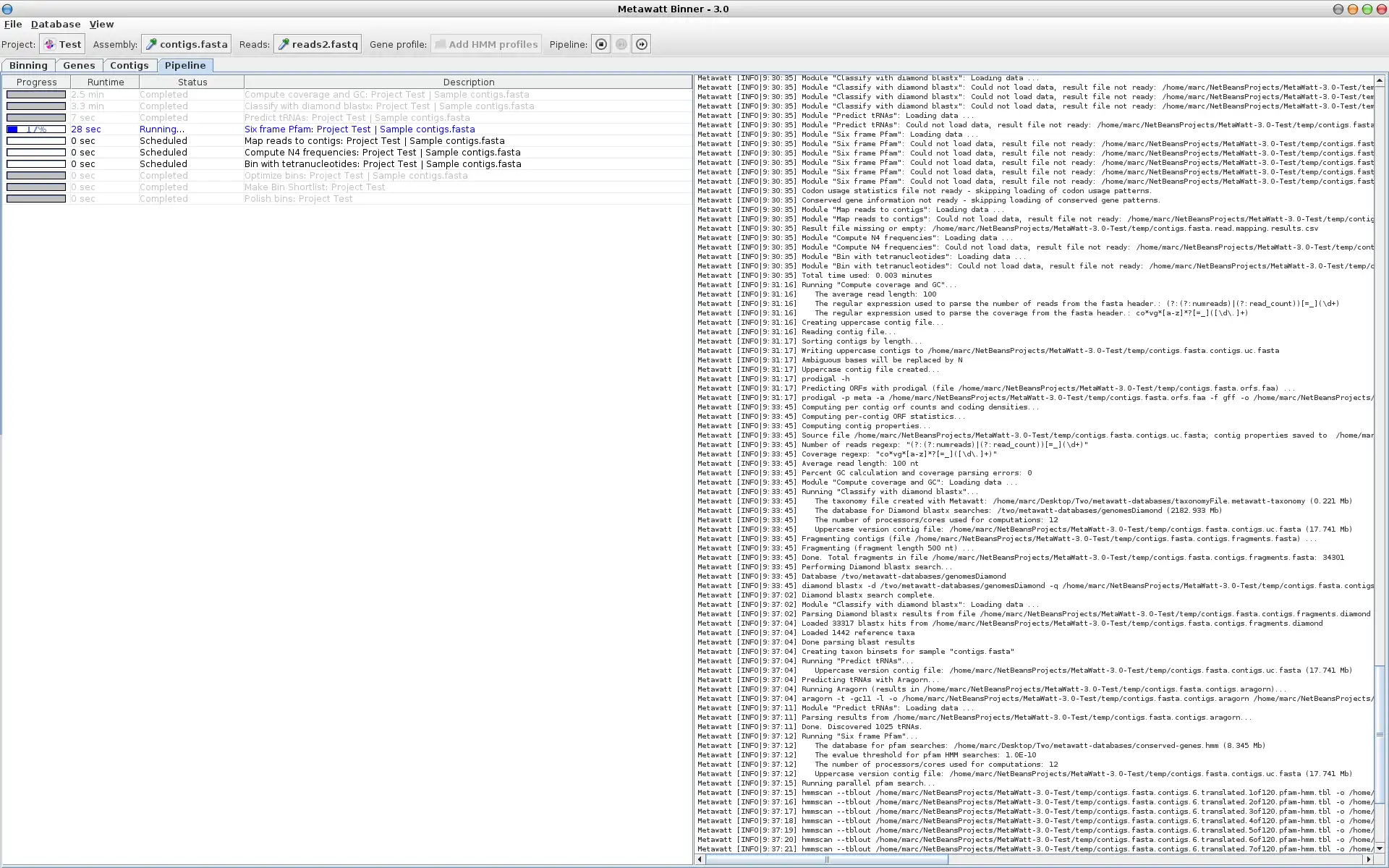Click the stop pipeline button
This screenshot has height=868, width=1389.
point(601,44)
